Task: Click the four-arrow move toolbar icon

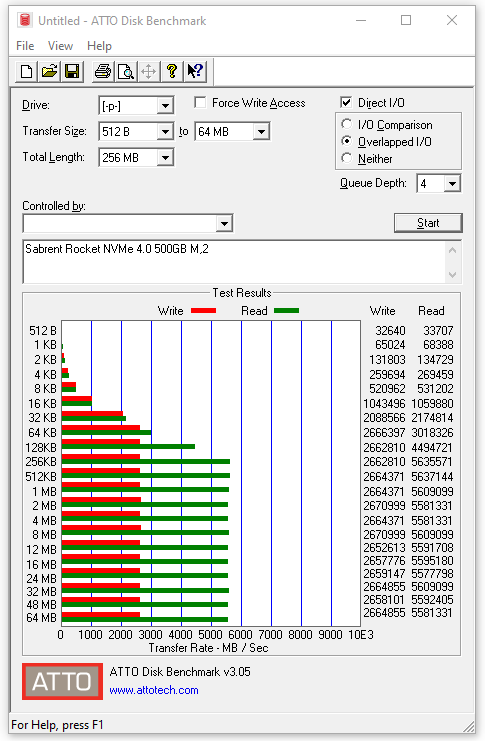Action: tap(148, 71)
